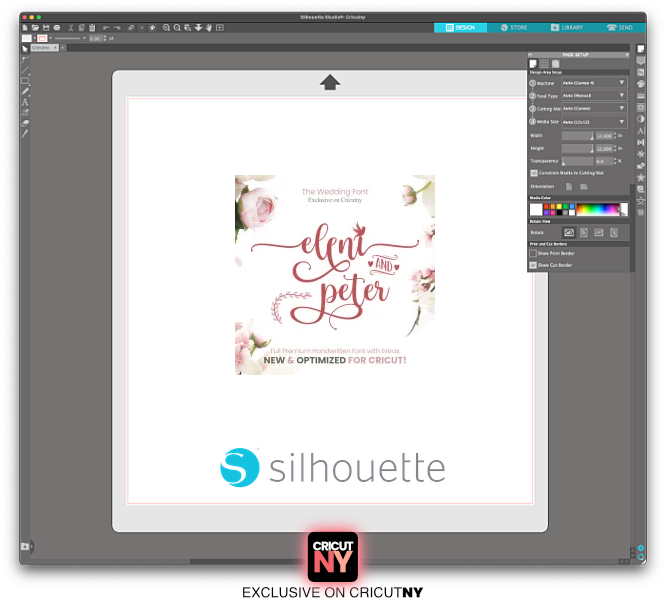Click the line thickness value field

(x=95, y=38)
